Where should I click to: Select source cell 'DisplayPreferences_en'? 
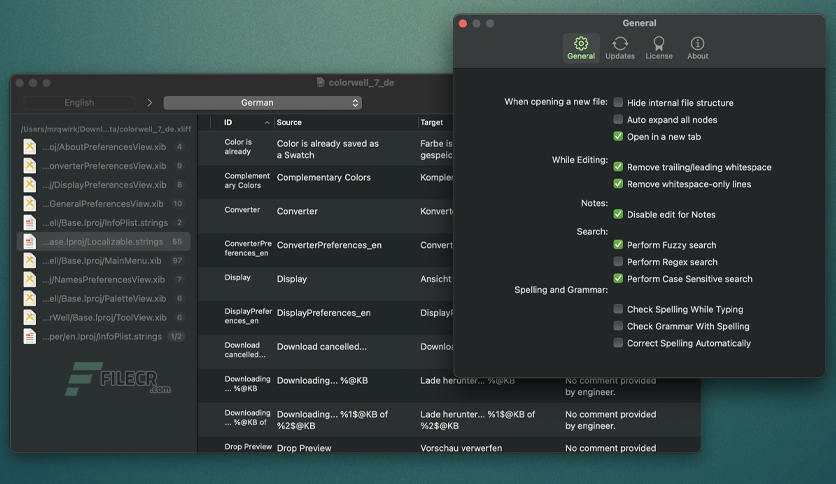click(324, 313)
